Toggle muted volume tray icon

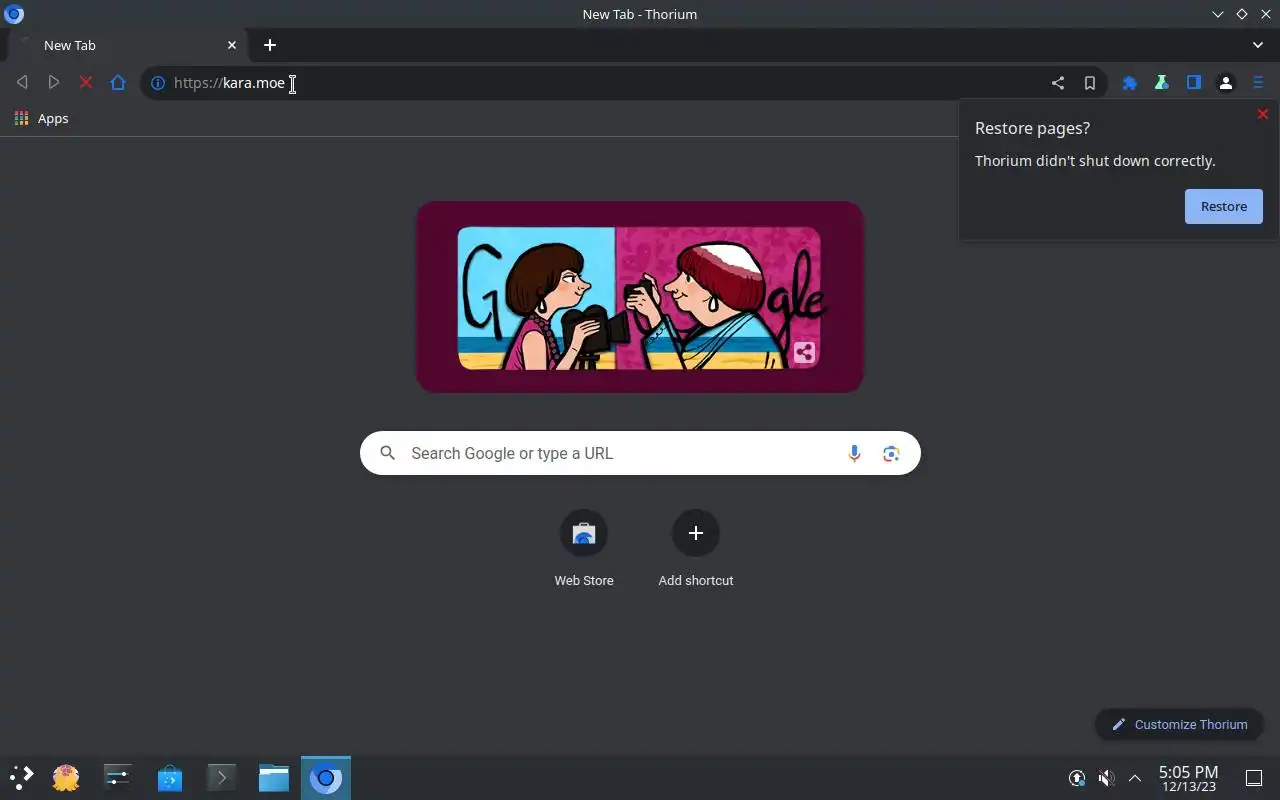tap(1106, 778)
